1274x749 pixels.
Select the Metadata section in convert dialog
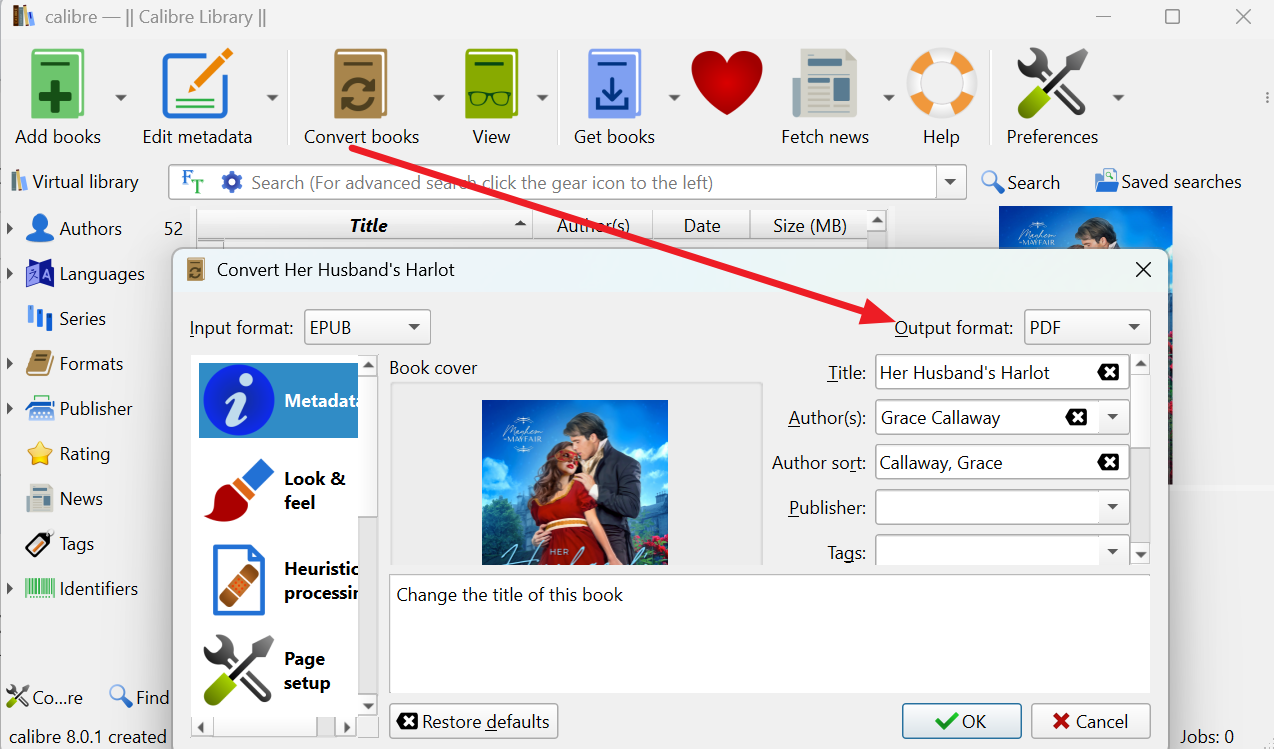tap(278, 400)
